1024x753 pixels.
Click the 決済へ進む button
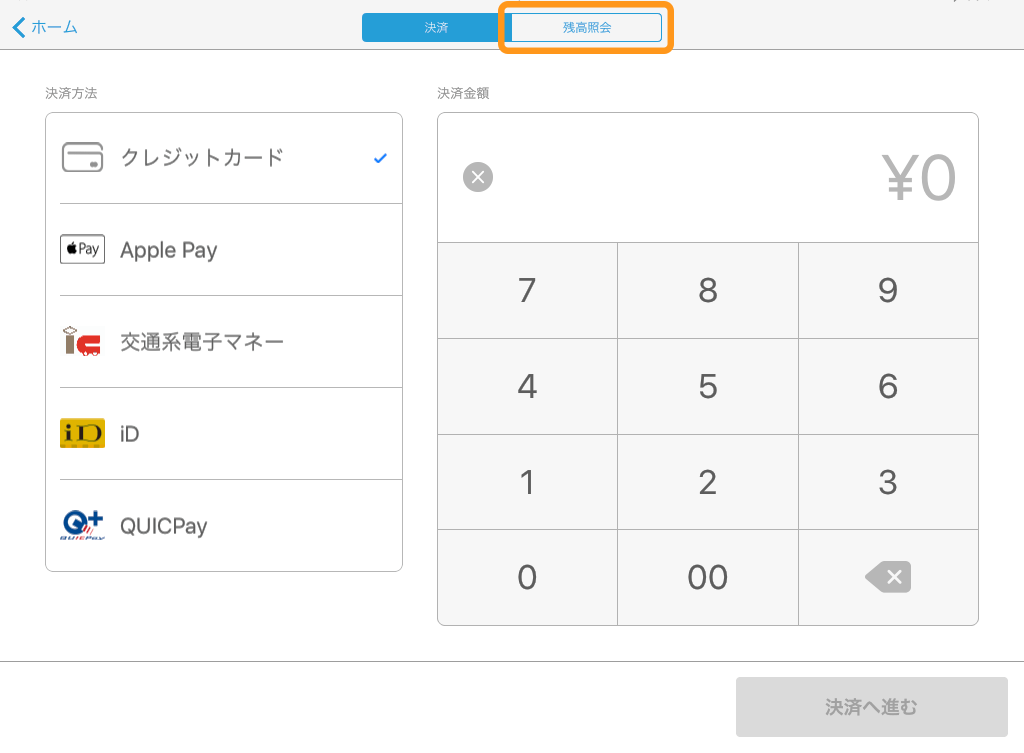(x=872, y=707)
